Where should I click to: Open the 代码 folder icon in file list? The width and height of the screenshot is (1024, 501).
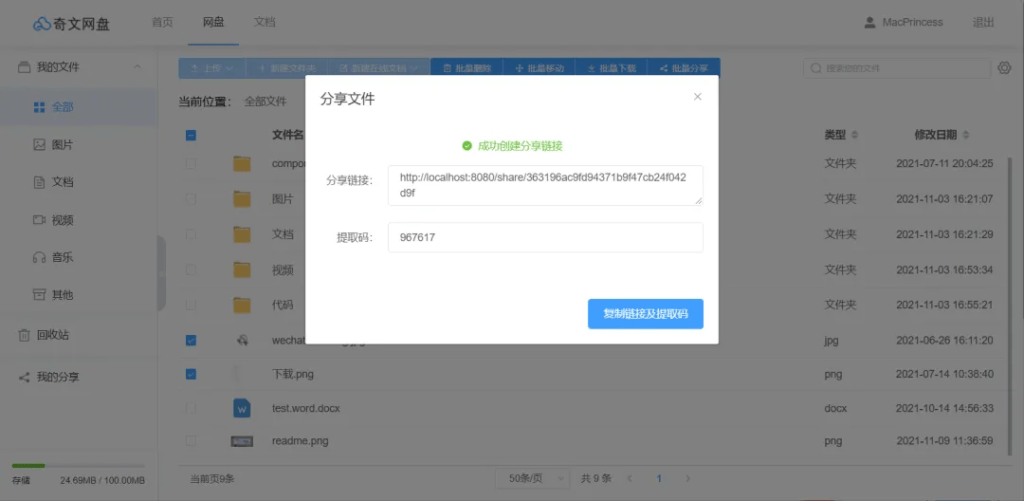(x=242, y=304)
